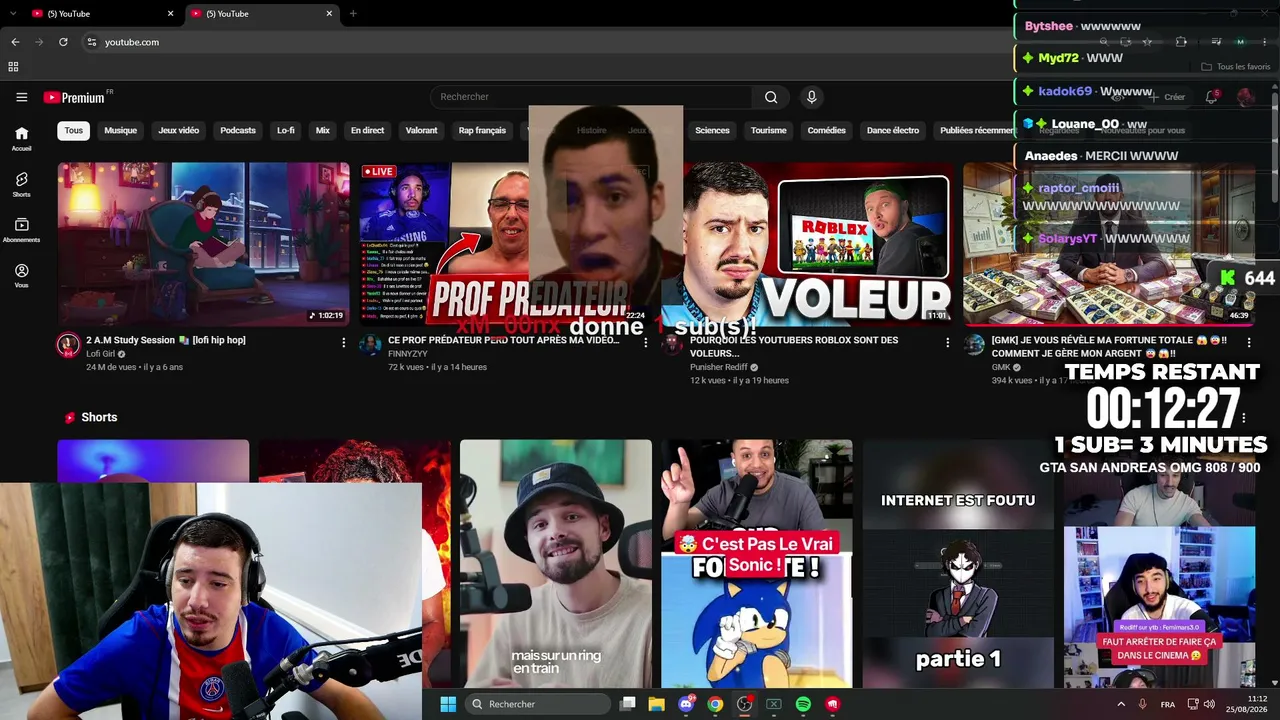Image resolution: width=1280 pixels, height=720 pixels.
Task: Open the Sonic Short thumbnail
Action: coord(757,564)
